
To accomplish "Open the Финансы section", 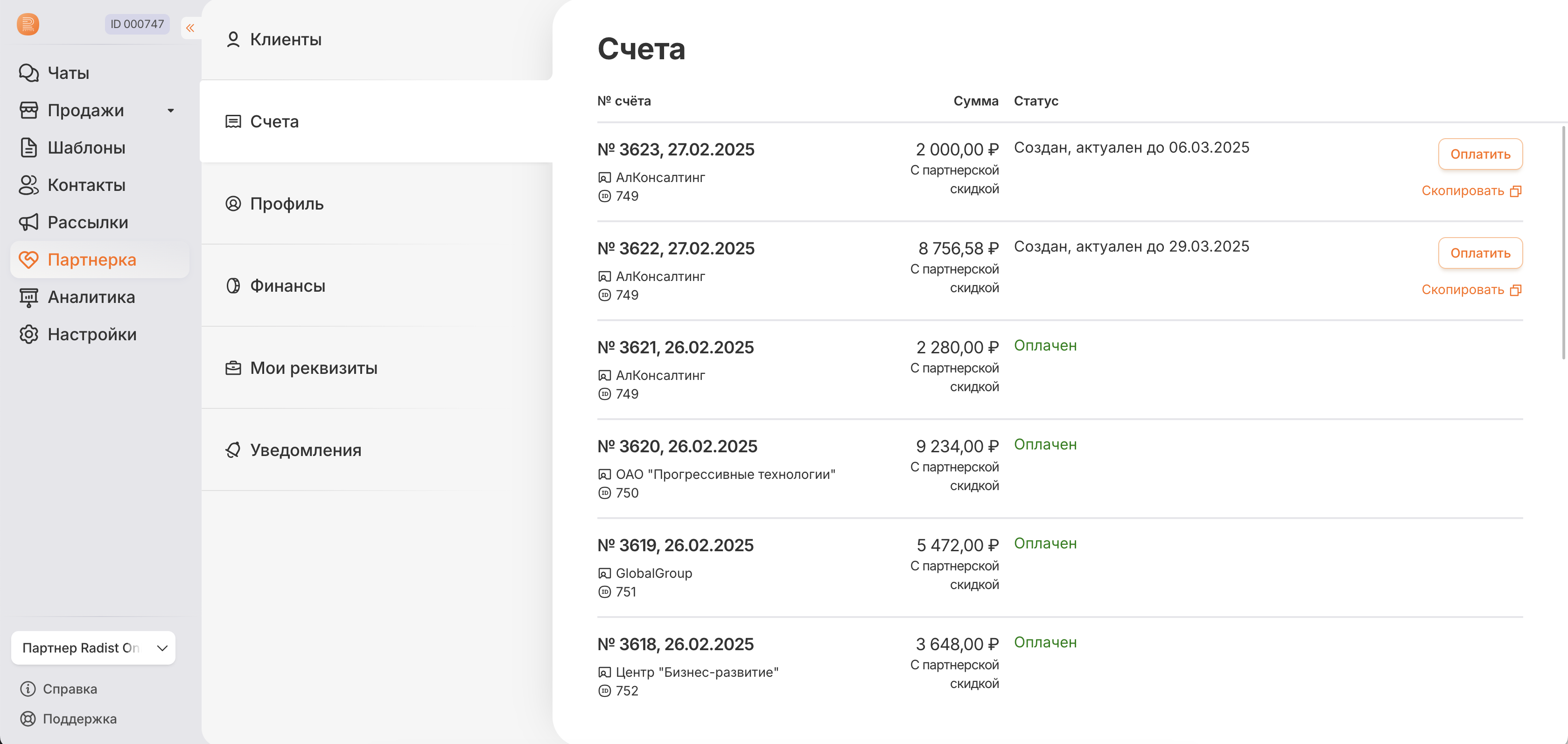I will click(287, 286).
